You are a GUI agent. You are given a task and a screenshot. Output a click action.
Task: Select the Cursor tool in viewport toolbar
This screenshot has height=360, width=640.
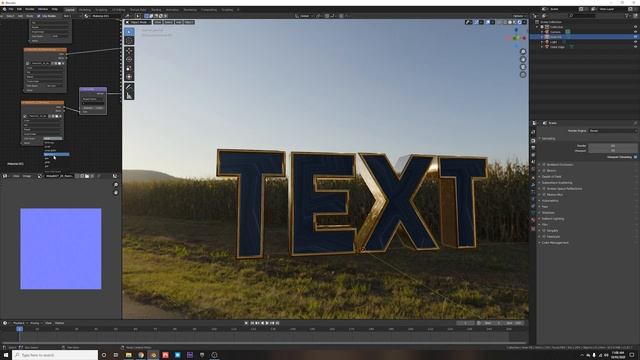pyautogui.click(x=129, y=40)
